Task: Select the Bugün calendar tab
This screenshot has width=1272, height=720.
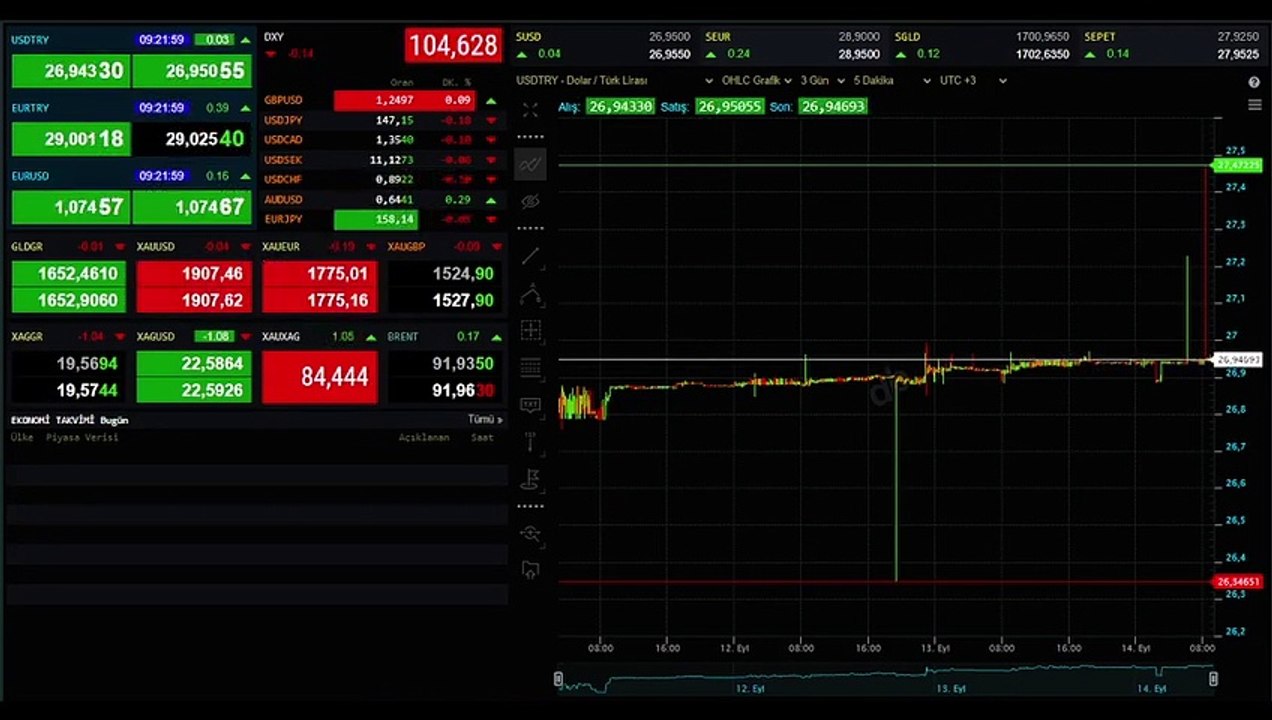Action: (114, 420)
